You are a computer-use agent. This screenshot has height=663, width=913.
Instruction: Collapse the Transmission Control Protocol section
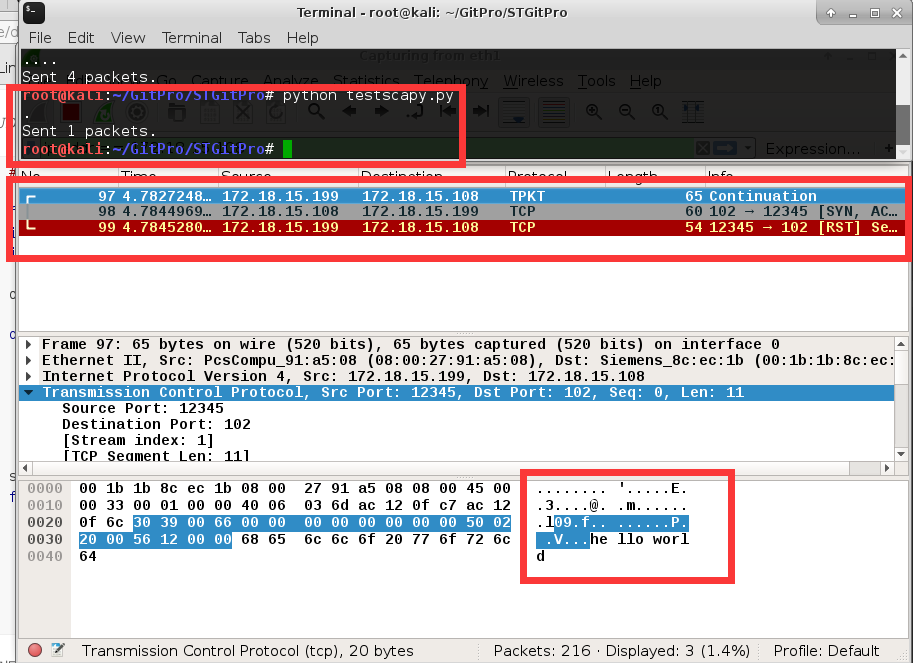[29, 393]
